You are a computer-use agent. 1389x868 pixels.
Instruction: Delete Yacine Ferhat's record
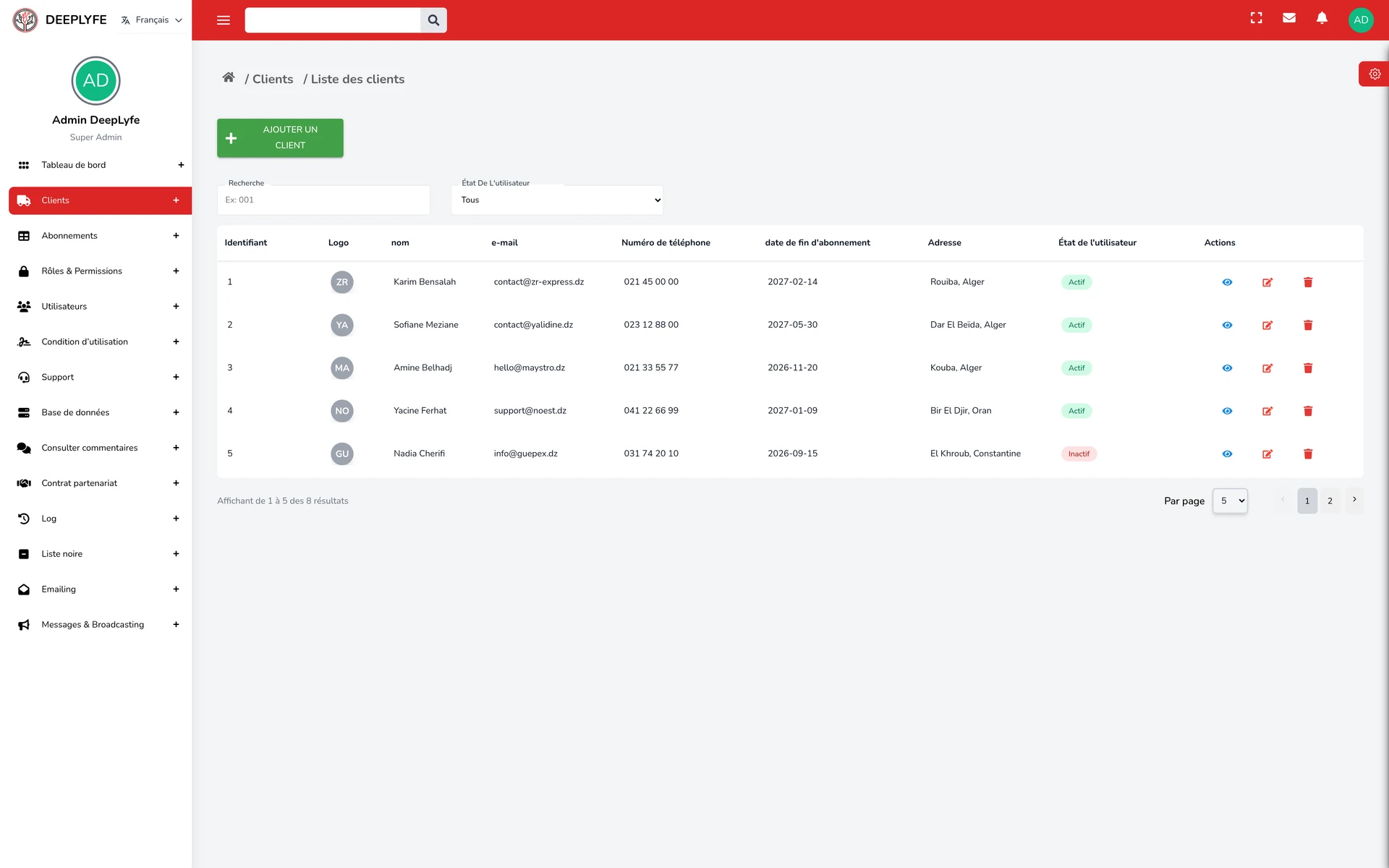pos(1308,411)
